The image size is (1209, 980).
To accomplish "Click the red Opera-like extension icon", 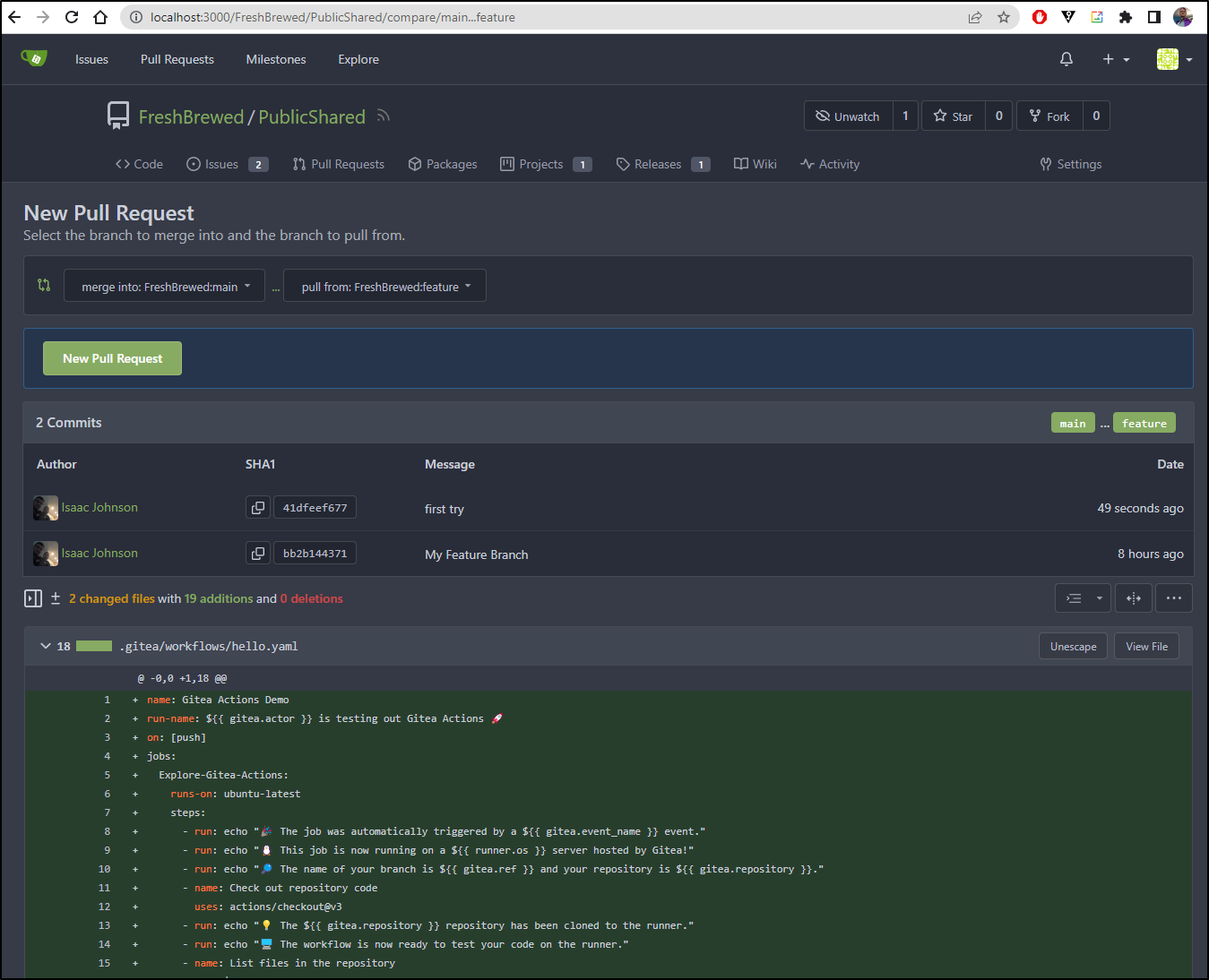I will 1040,17.
